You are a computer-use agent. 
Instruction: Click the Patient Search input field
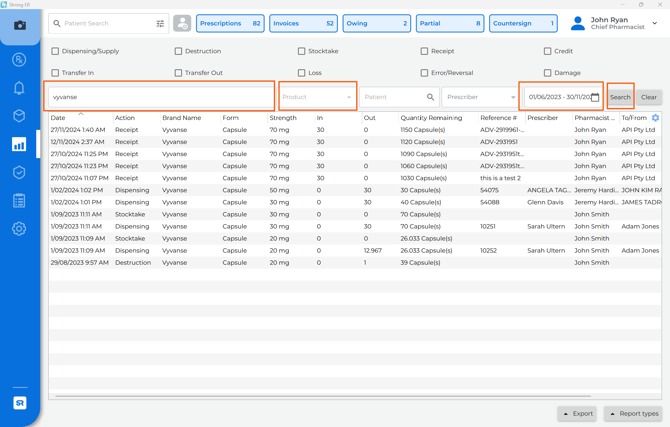point(105,23)
